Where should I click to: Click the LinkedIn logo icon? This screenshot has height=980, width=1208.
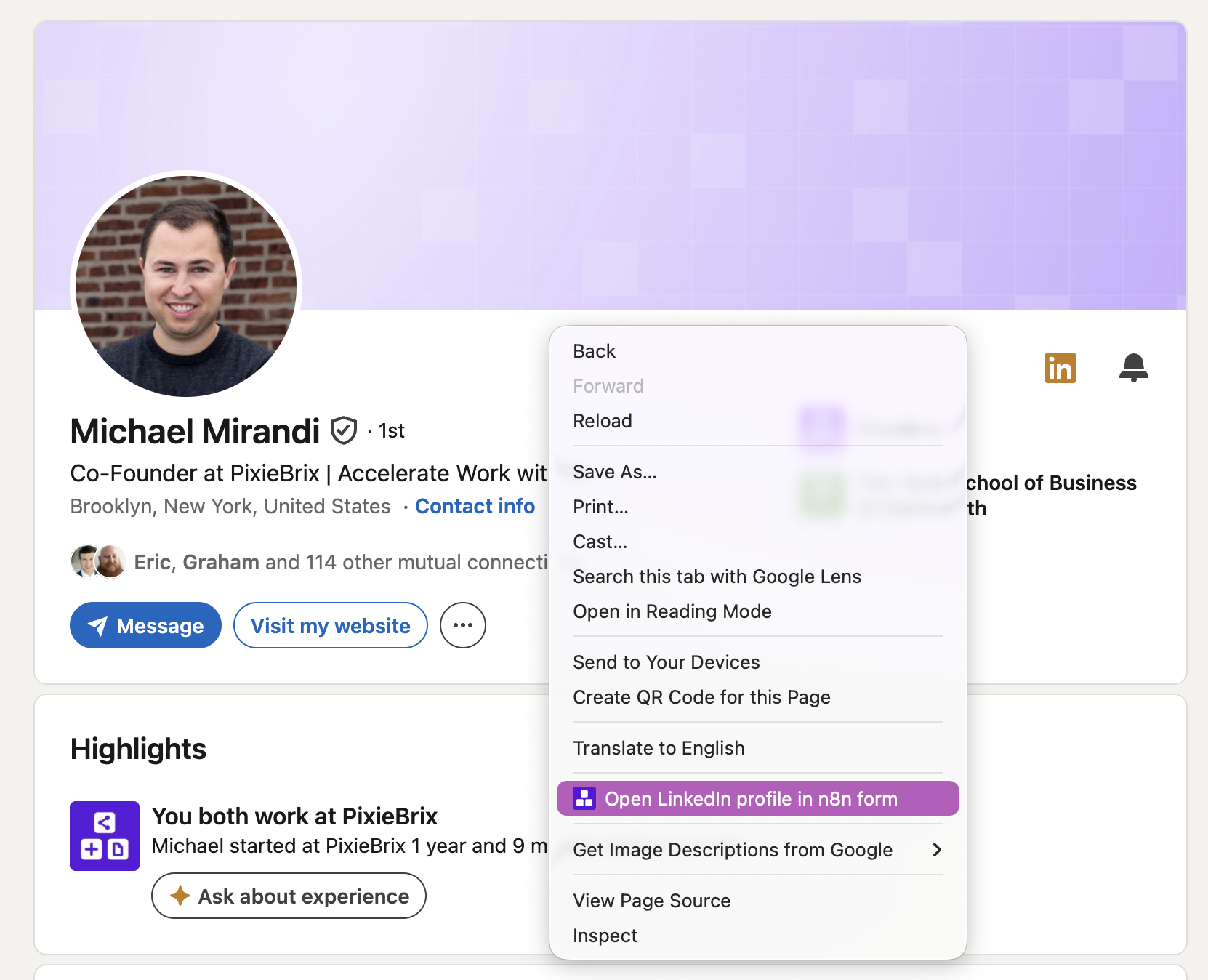1060,368
